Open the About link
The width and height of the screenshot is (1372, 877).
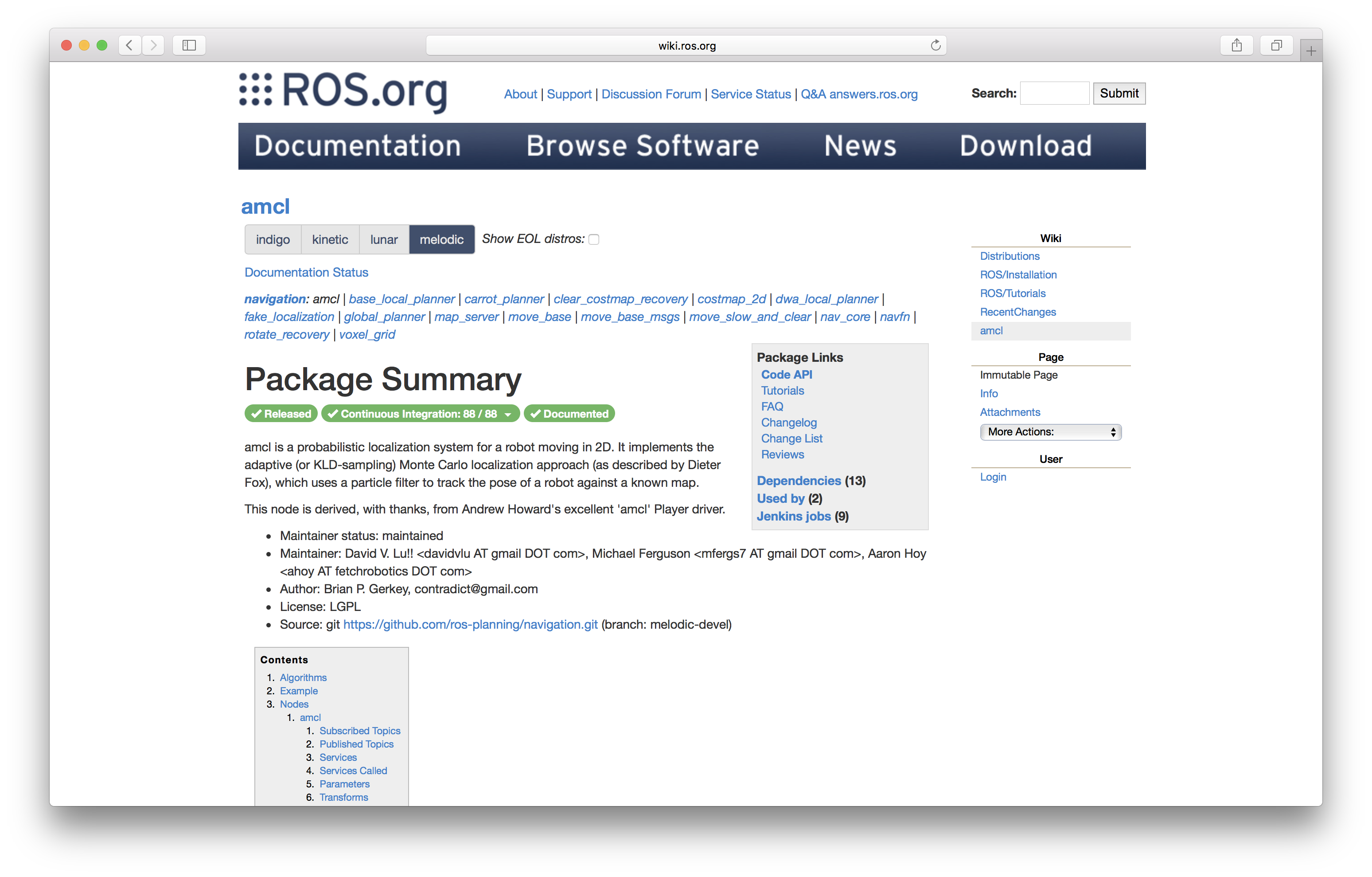520,94
